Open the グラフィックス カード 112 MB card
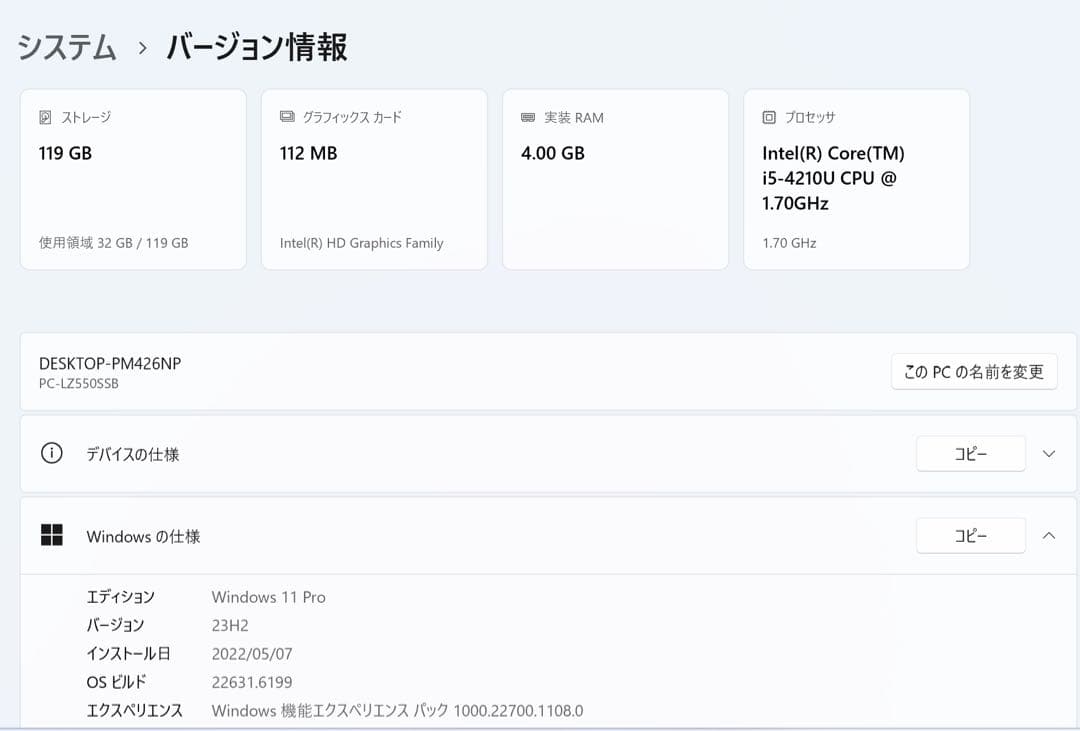This screenshot has height=731, width=1080. pyautogui.click(x=374, y=179)
